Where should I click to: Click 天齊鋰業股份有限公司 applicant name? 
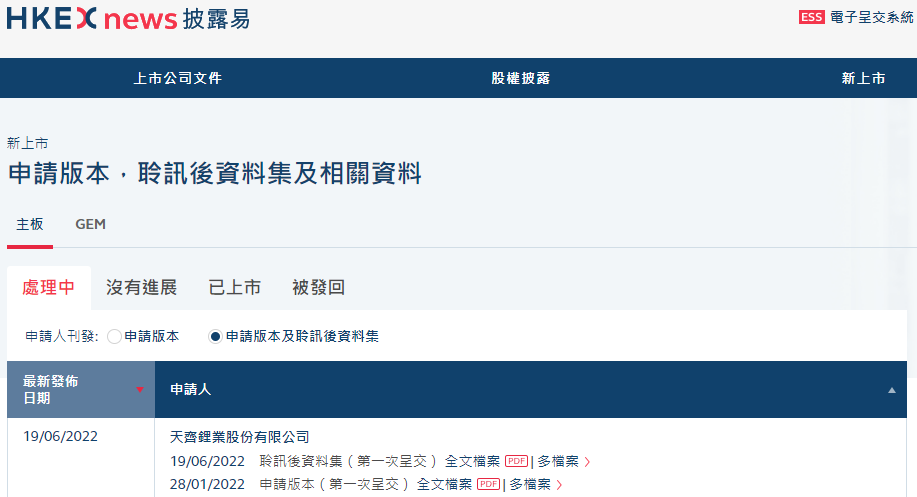point(240,437)
